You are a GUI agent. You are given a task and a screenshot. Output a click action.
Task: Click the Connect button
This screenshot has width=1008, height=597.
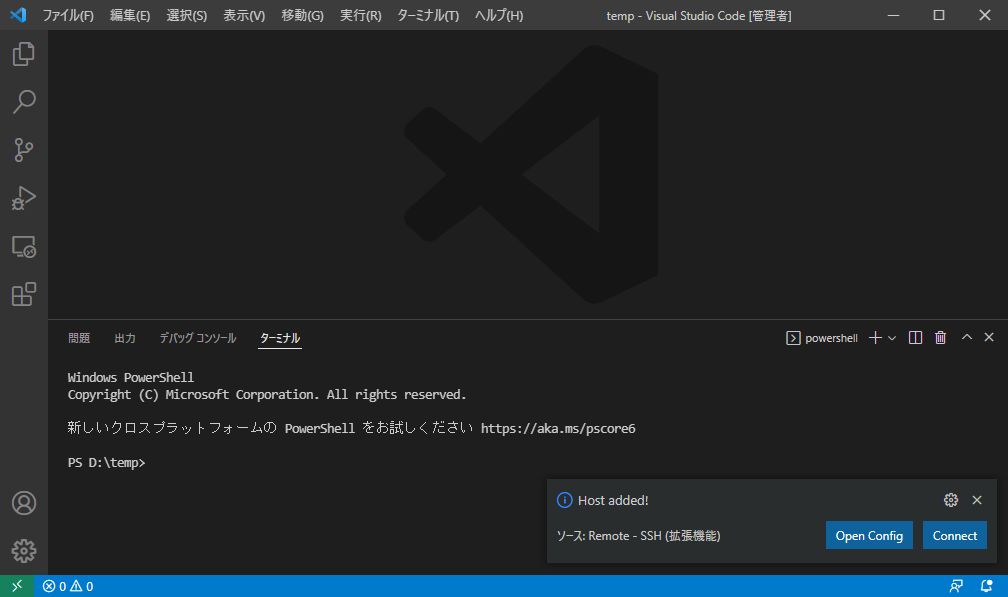pyautogui.click(x=955, y=535)
